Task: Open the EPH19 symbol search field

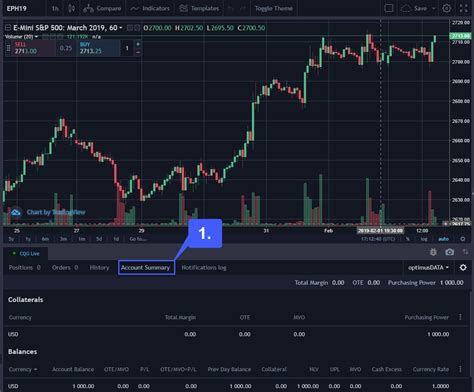Action: point(17,8)
